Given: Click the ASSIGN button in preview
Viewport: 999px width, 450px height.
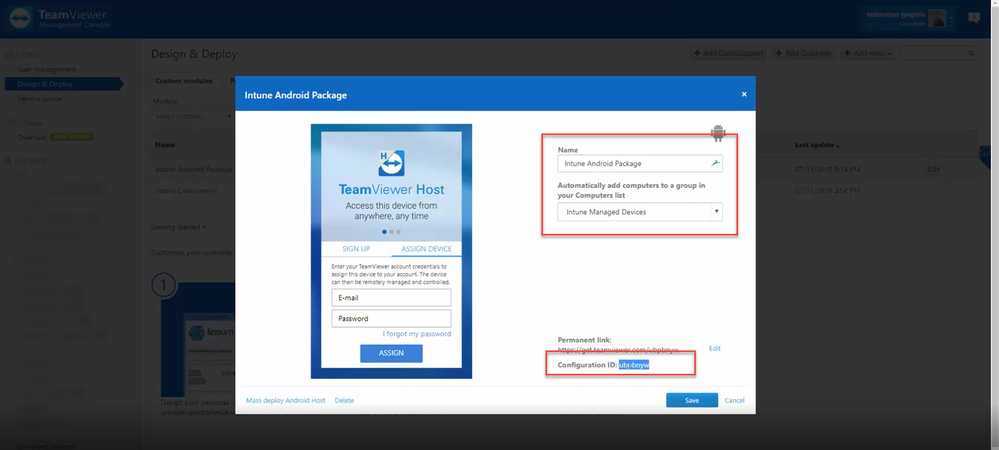Looking at the screenshot, I should click(x=391, y=353).
